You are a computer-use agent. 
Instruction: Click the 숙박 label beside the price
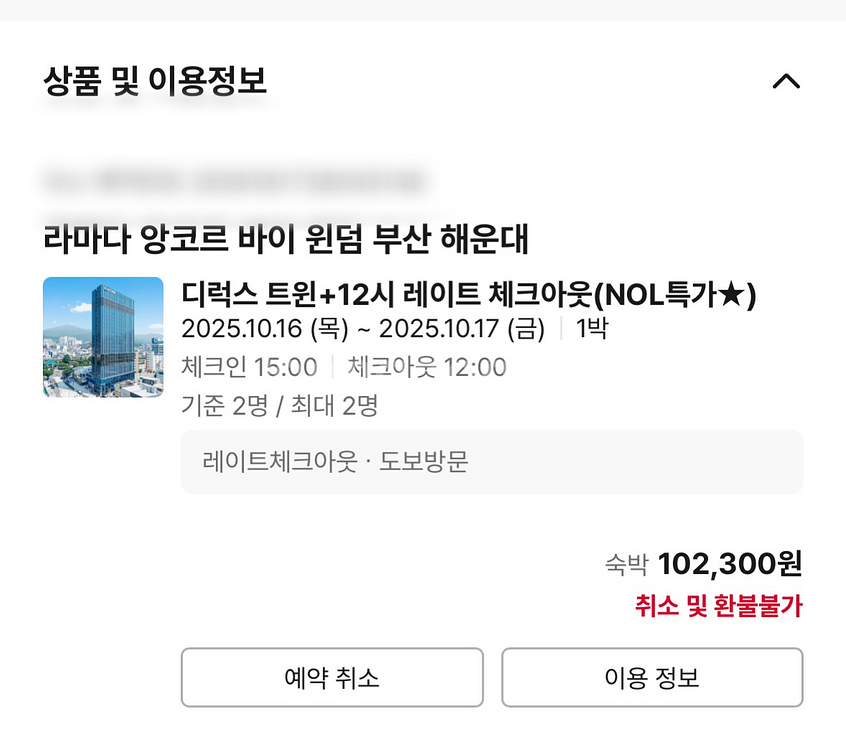tap(626, 566)
